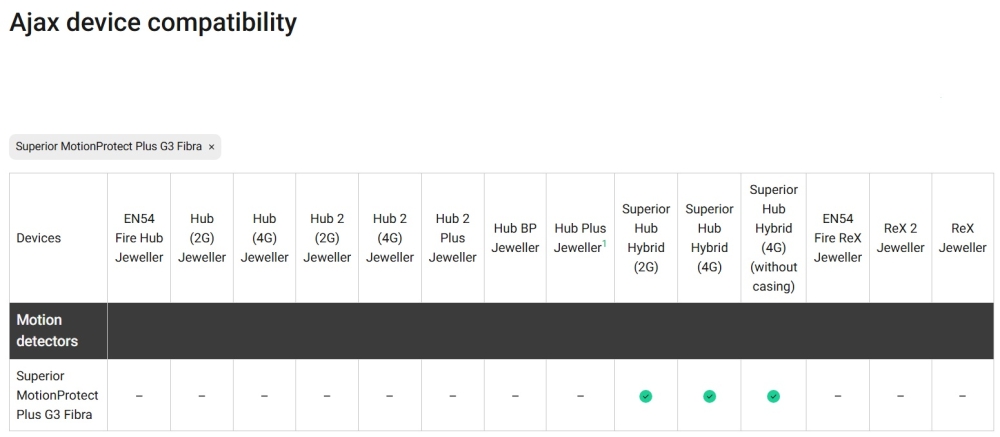Click the Hub BP Jeweller column header
Image resolution: width=1000 pixels, height=437 pixels.
[515, 238]
